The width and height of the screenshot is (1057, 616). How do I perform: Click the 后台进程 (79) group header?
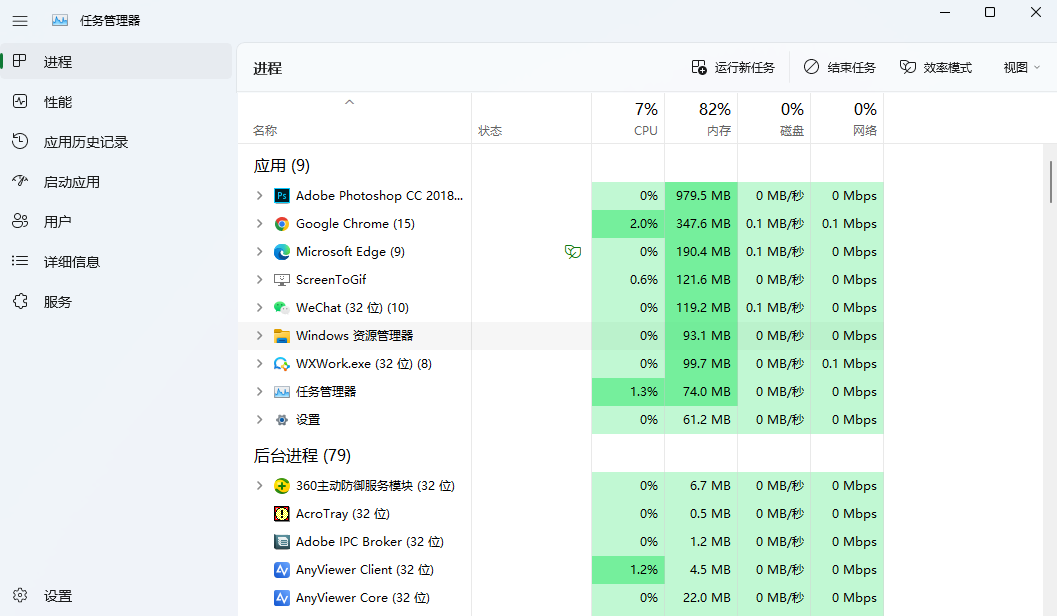pos(302,456)
